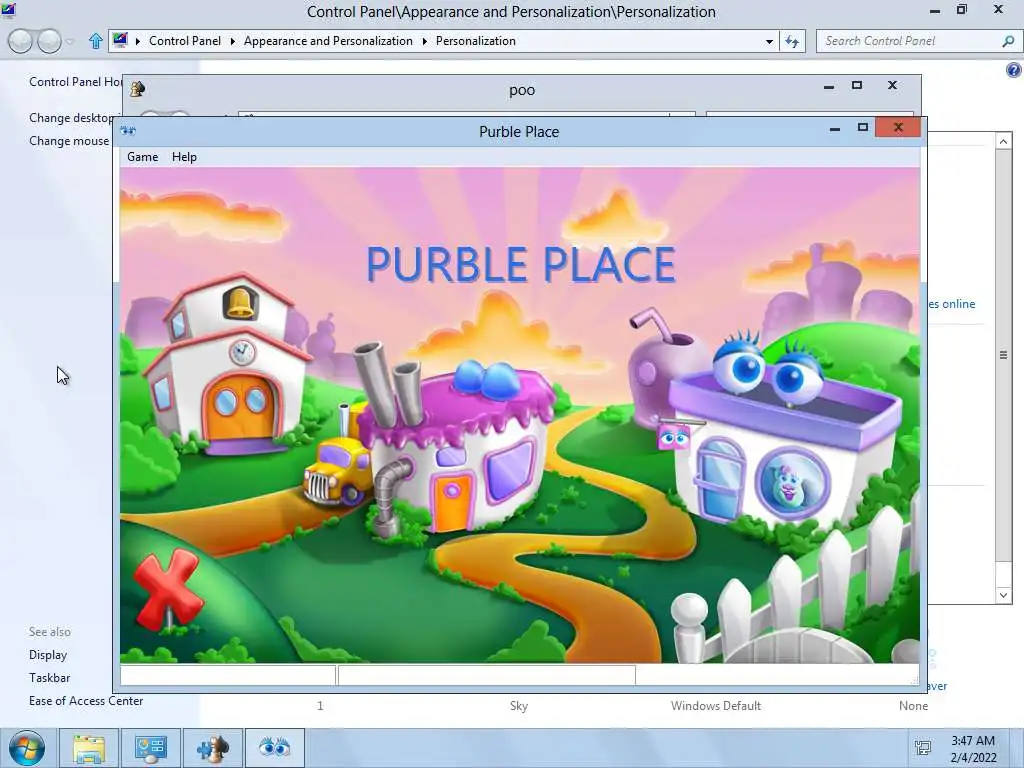Click the Control Panel title bar icon
Screen dimensions: 1024x768
8,9
